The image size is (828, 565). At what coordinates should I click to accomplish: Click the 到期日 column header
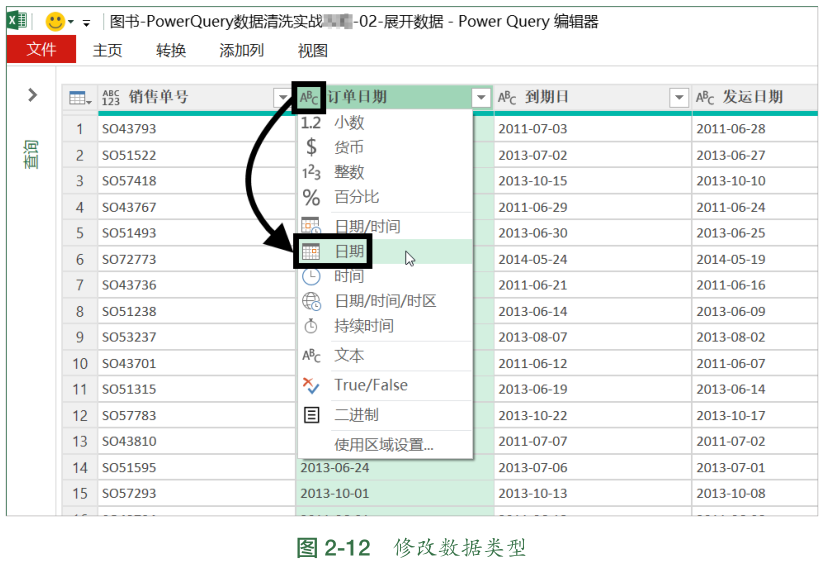592,98
